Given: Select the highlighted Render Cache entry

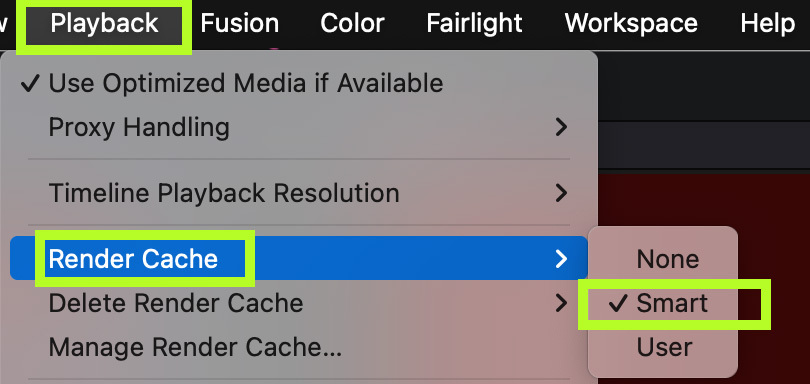Looking at the screenshot, I should (299, 258).
